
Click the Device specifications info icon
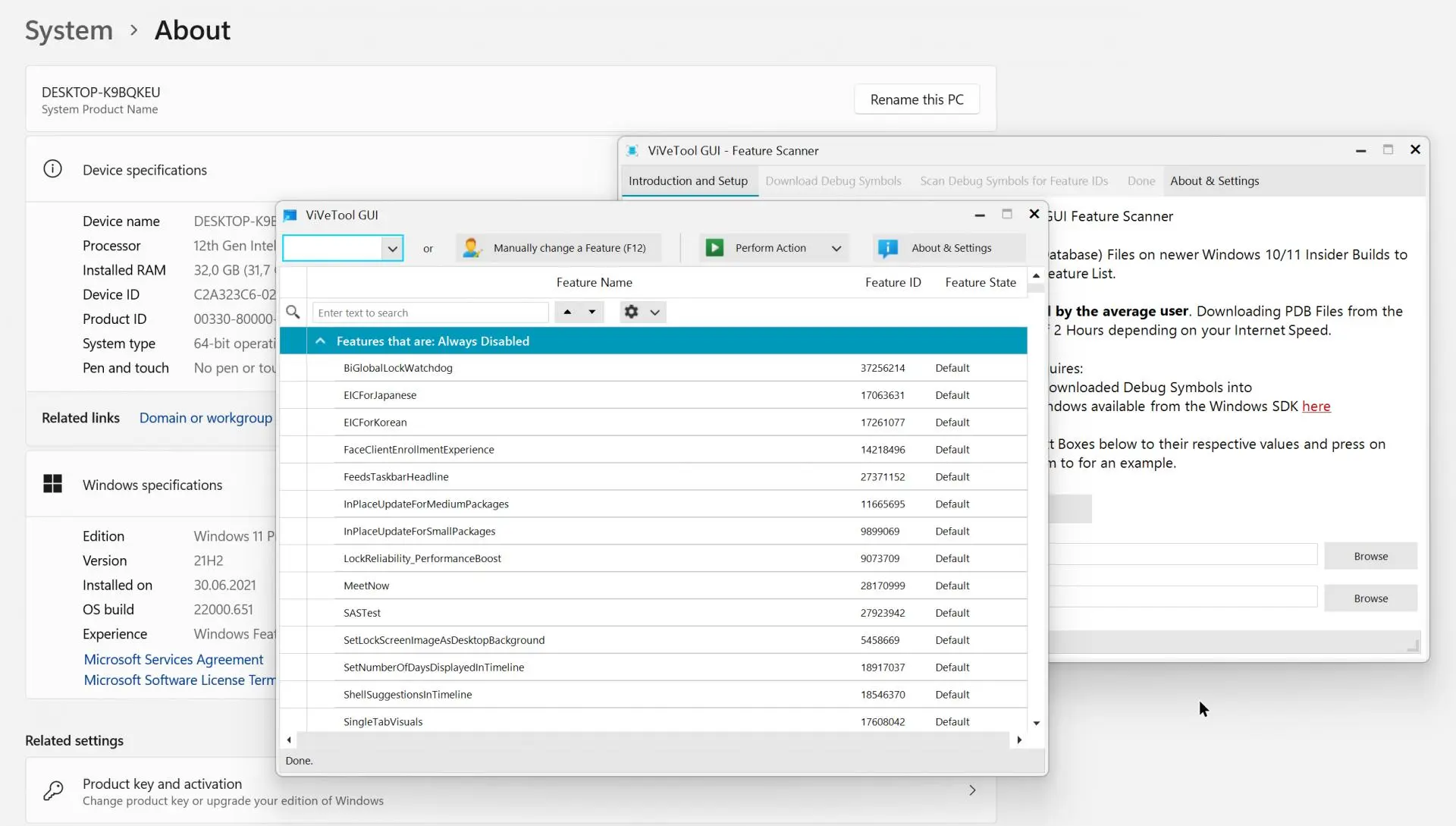[52, 169]
